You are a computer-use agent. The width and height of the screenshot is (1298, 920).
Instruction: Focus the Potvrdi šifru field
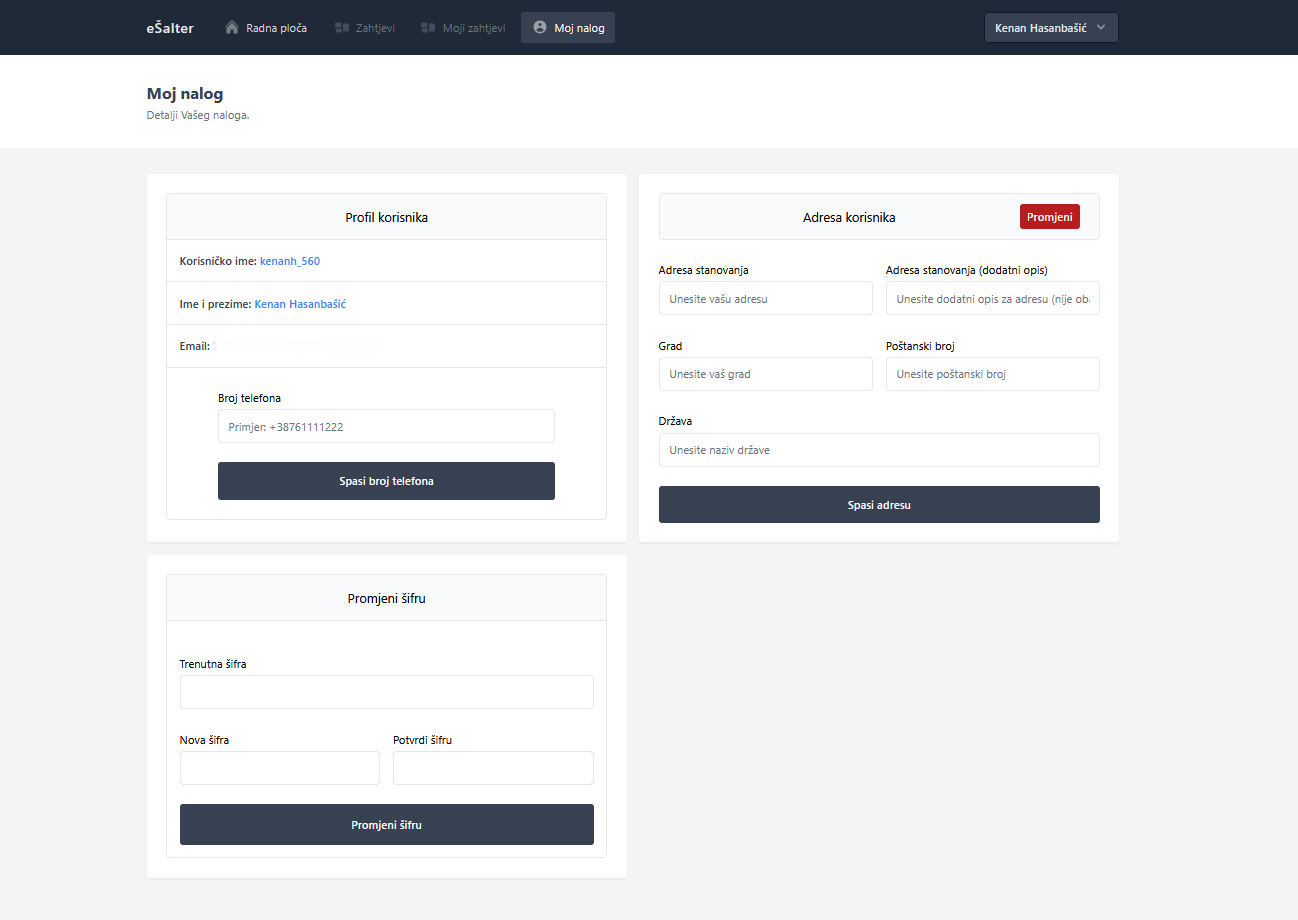pos(493,768)
